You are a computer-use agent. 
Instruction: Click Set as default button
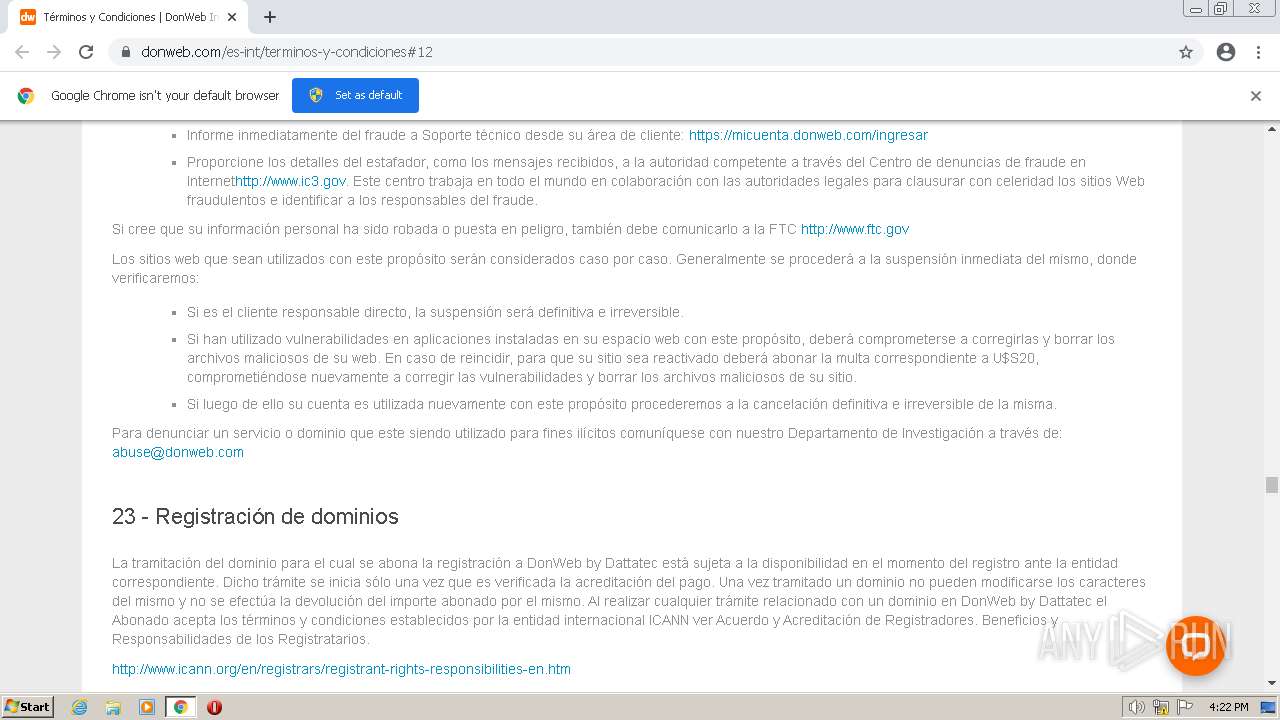click(x=355, y=95)
